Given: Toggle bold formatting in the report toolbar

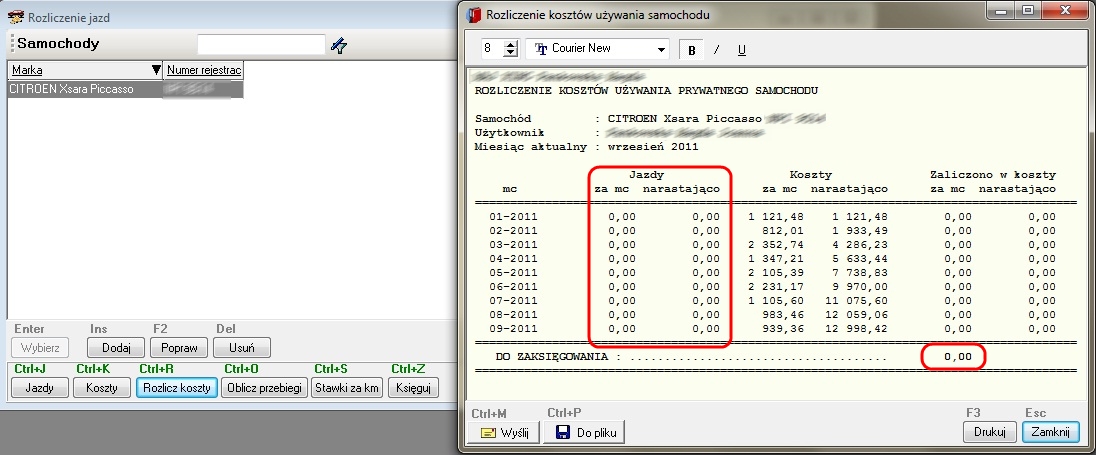Looking at the screenshot, I should [692, 50].
